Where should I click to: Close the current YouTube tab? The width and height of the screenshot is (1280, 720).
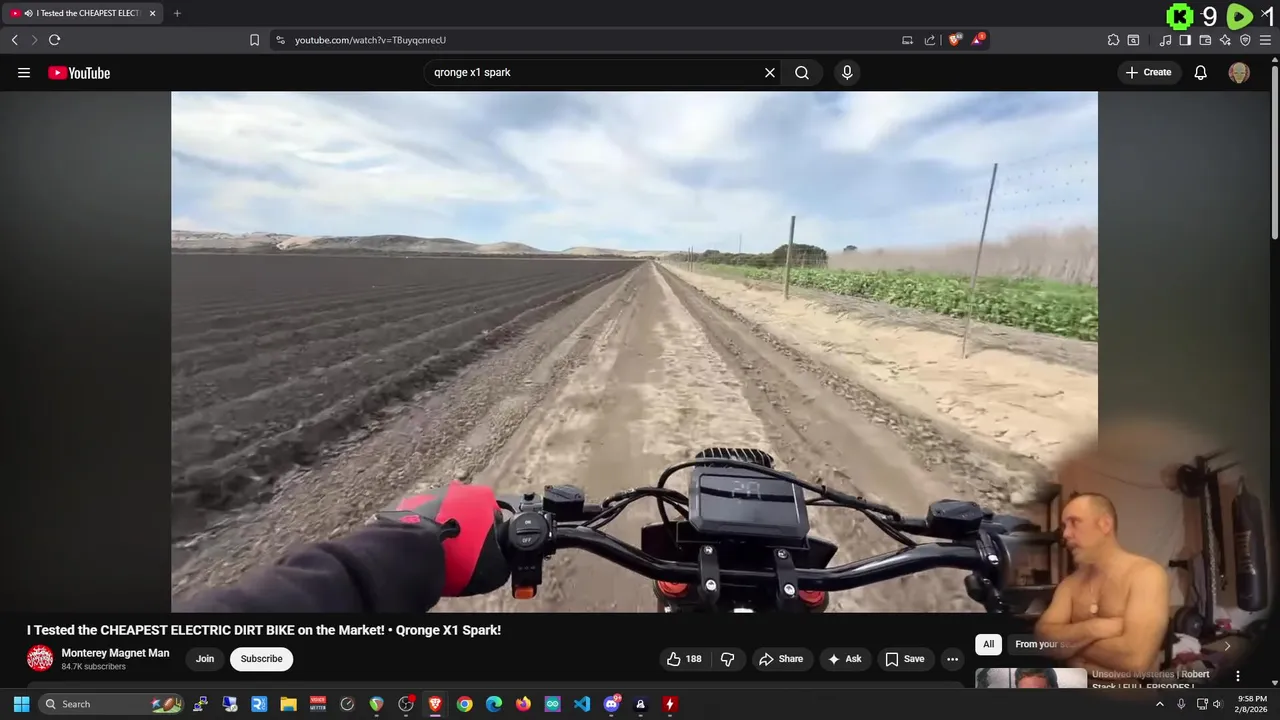pos(153,13)
